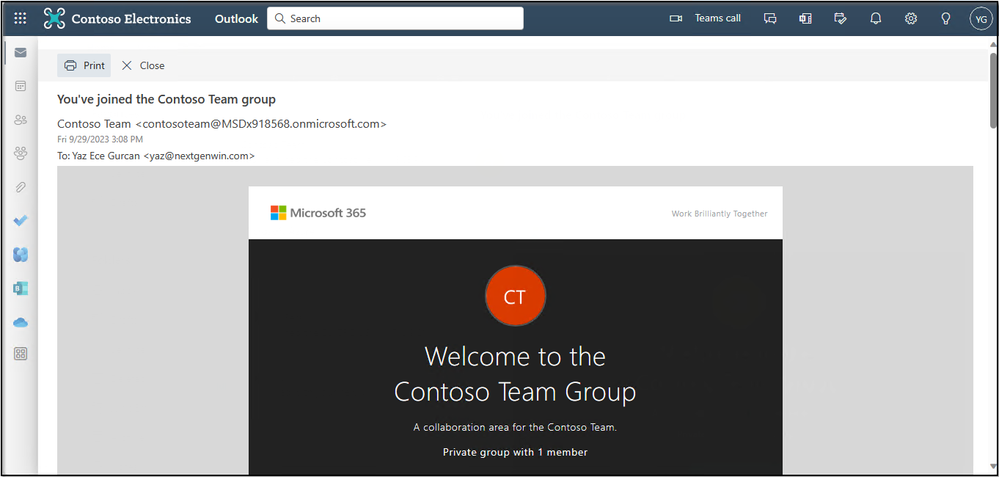Click the Outlook app name
The image size is (999, 477).
tap(236, 18)
